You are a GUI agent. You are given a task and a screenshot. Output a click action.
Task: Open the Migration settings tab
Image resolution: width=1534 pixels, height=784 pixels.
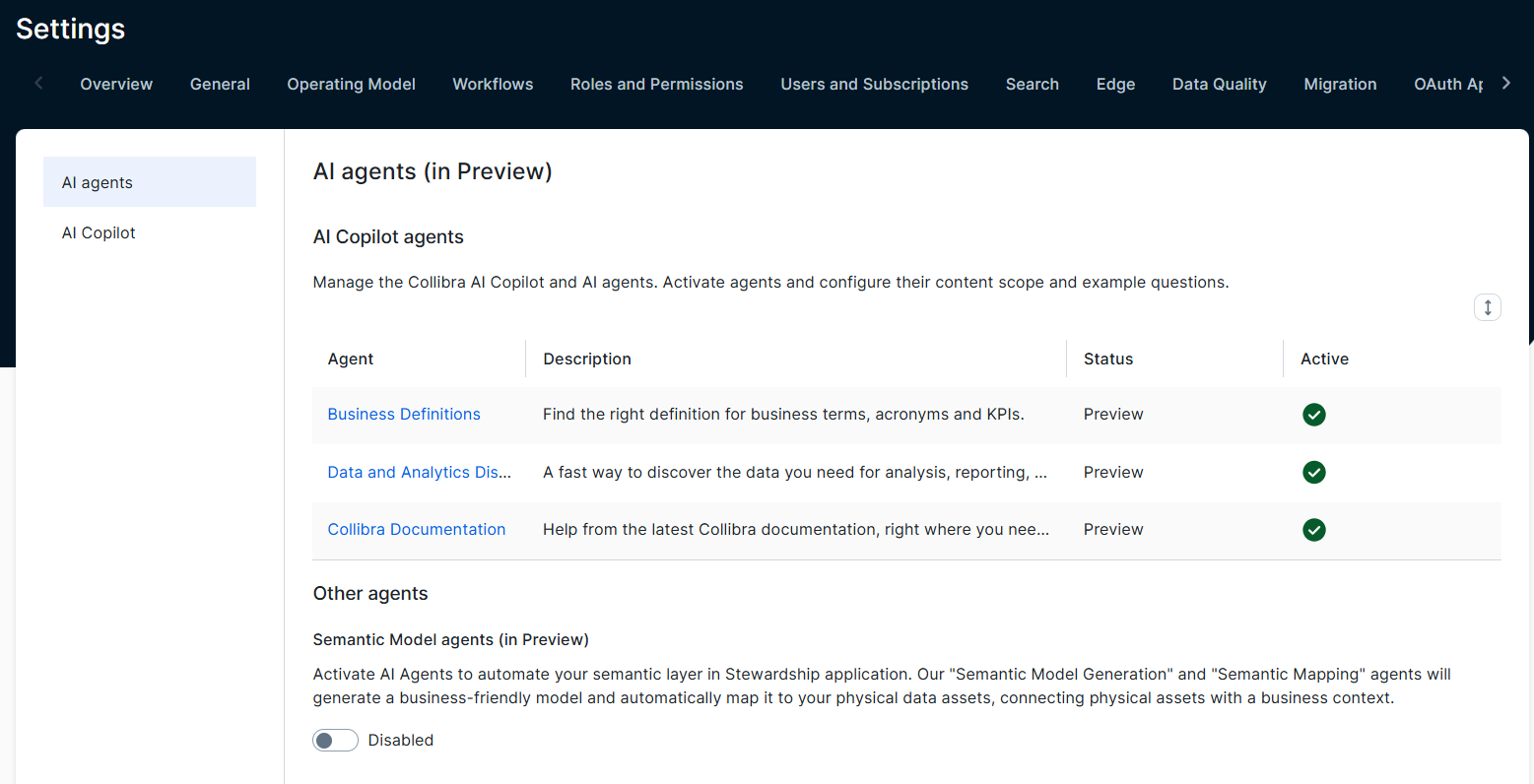coord(1340,85)
